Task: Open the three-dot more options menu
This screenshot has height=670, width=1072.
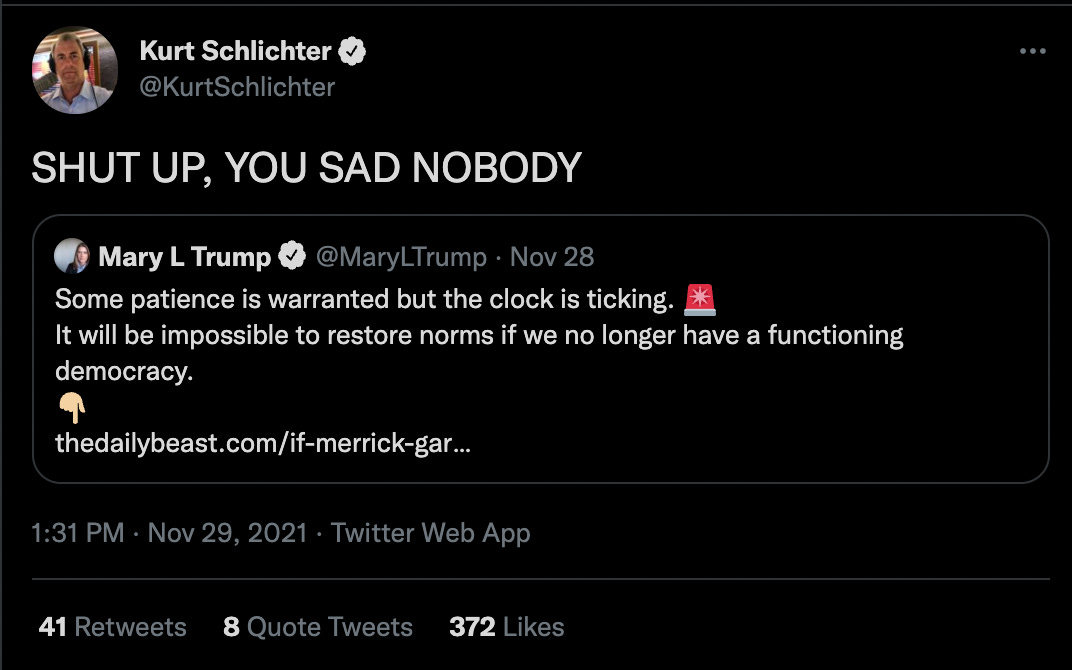Action: click(x=1032, y=52)
